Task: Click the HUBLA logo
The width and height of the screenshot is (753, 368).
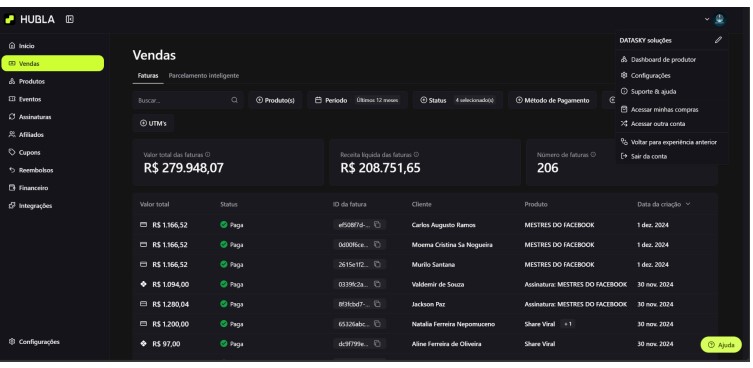Action: (x=30, y=20)
